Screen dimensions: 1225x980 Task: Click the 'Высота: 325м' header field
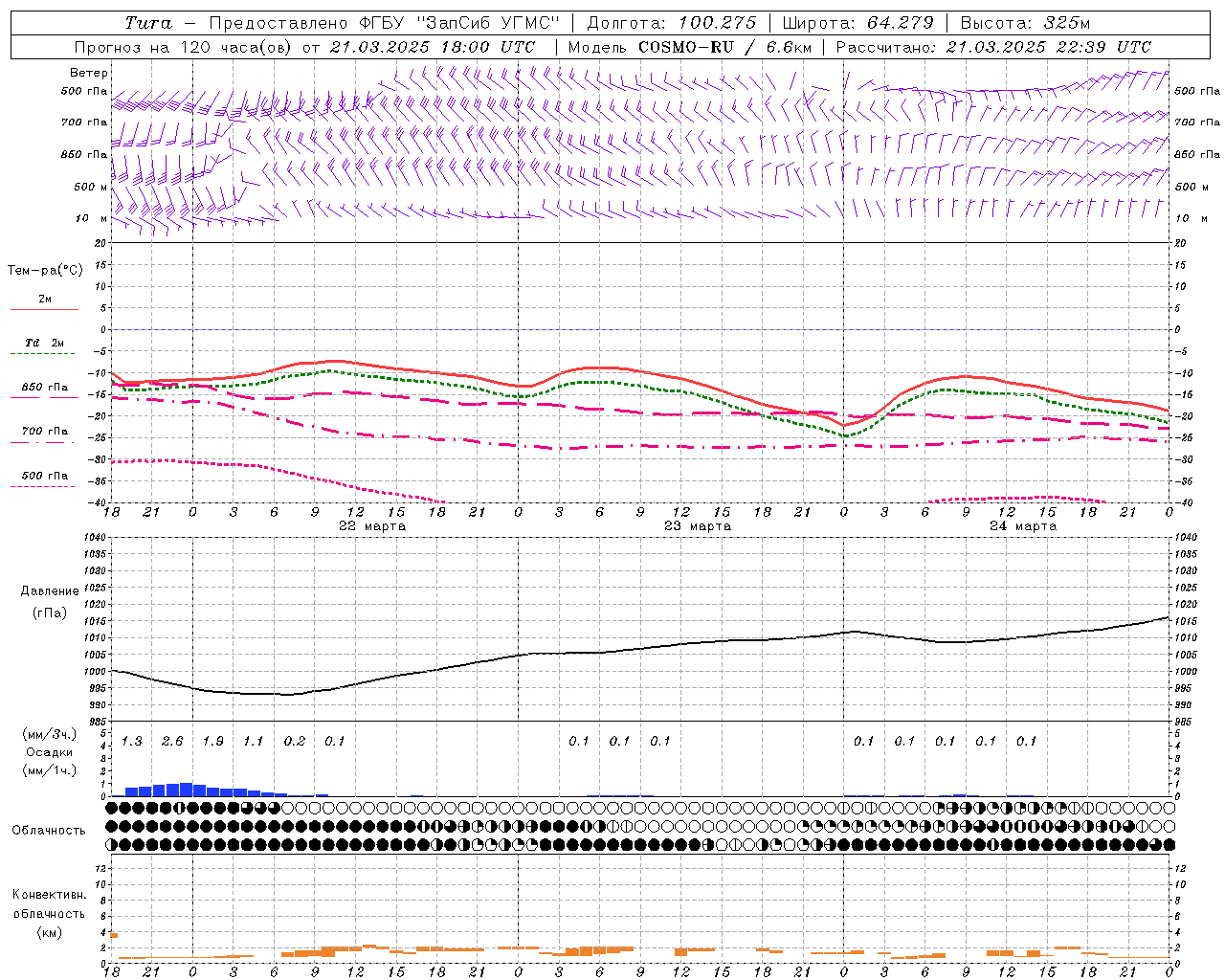coord(1025,23)
